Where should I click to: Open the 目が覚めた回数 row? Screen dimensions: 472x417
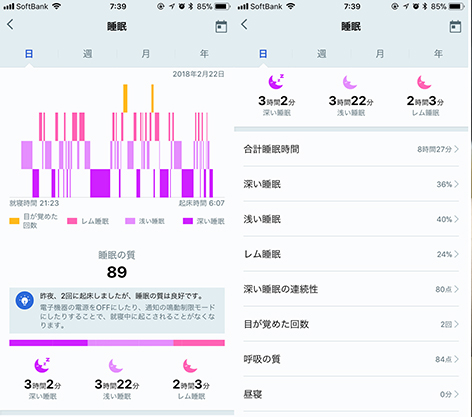[x=351, y=324]
